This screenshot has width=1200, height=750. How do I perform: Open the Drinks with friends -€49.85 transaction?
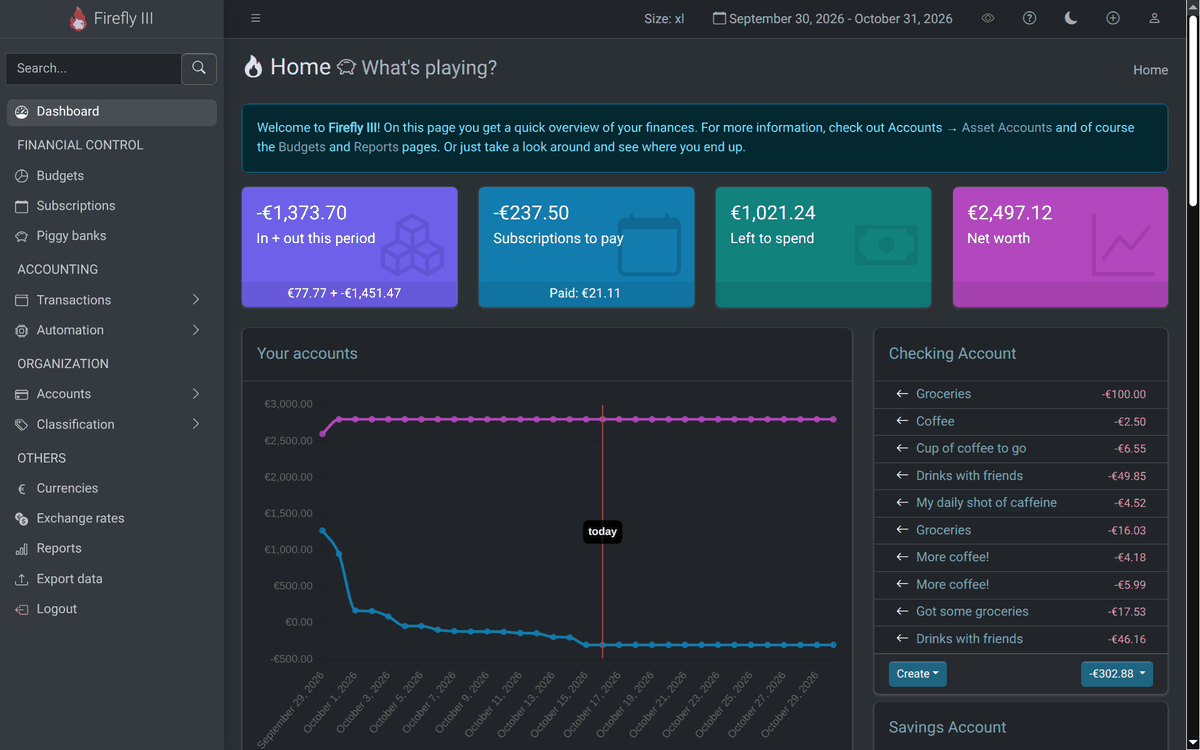tap(969, 476)
